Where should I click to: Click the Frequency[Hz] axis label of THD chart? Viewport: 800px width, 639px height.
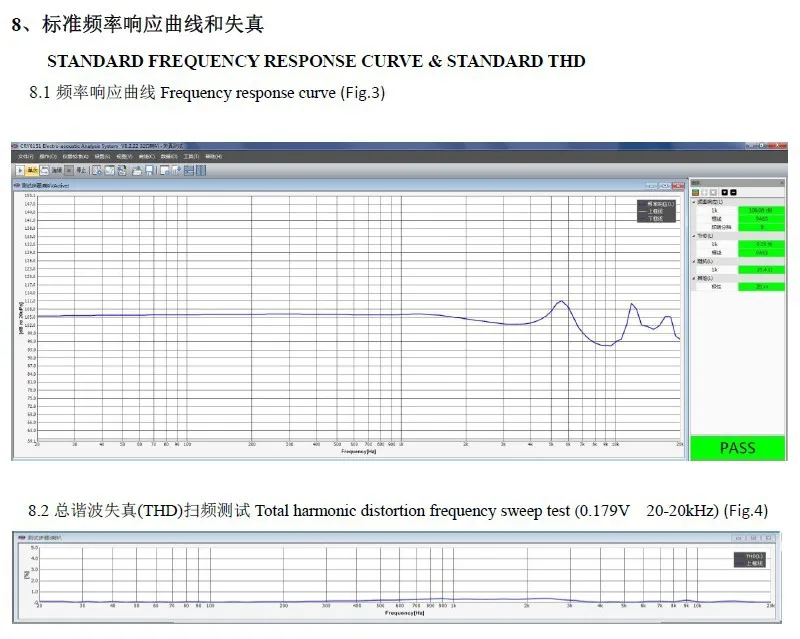(x=405, y=612)
